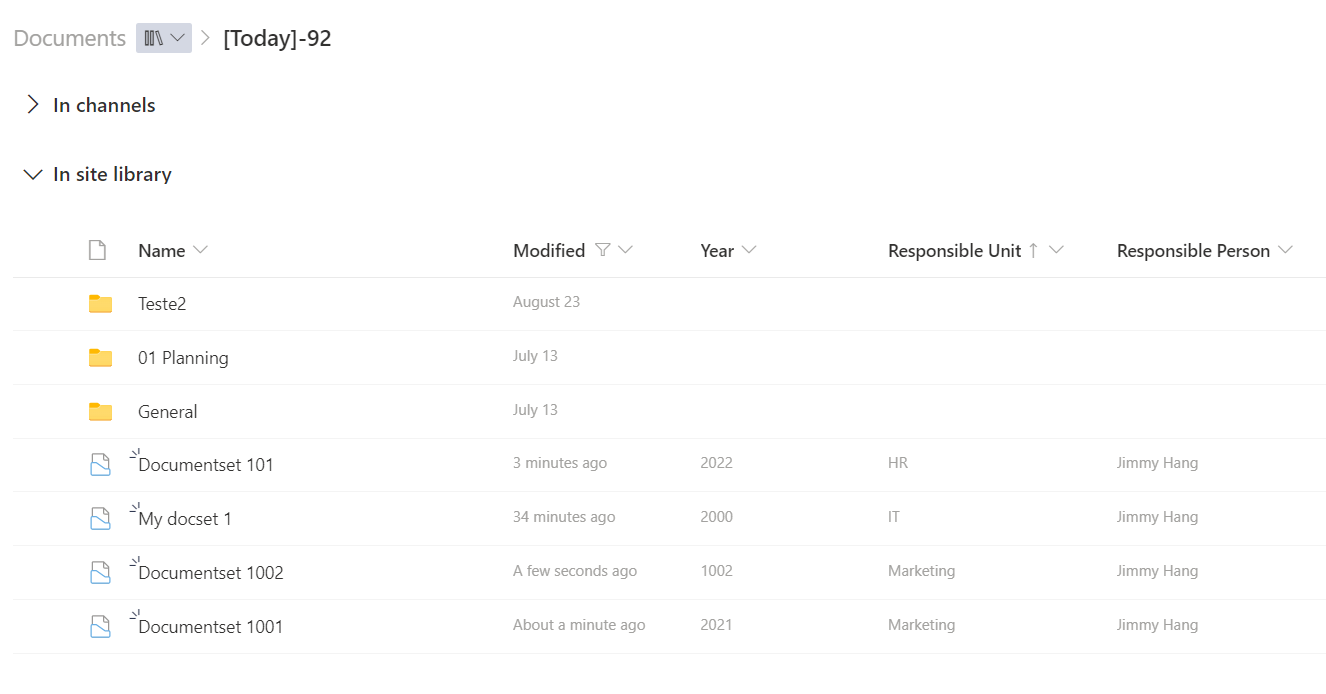
Task: Open the Responsible Person column dropdown
Action: (x=1204, y=251)
